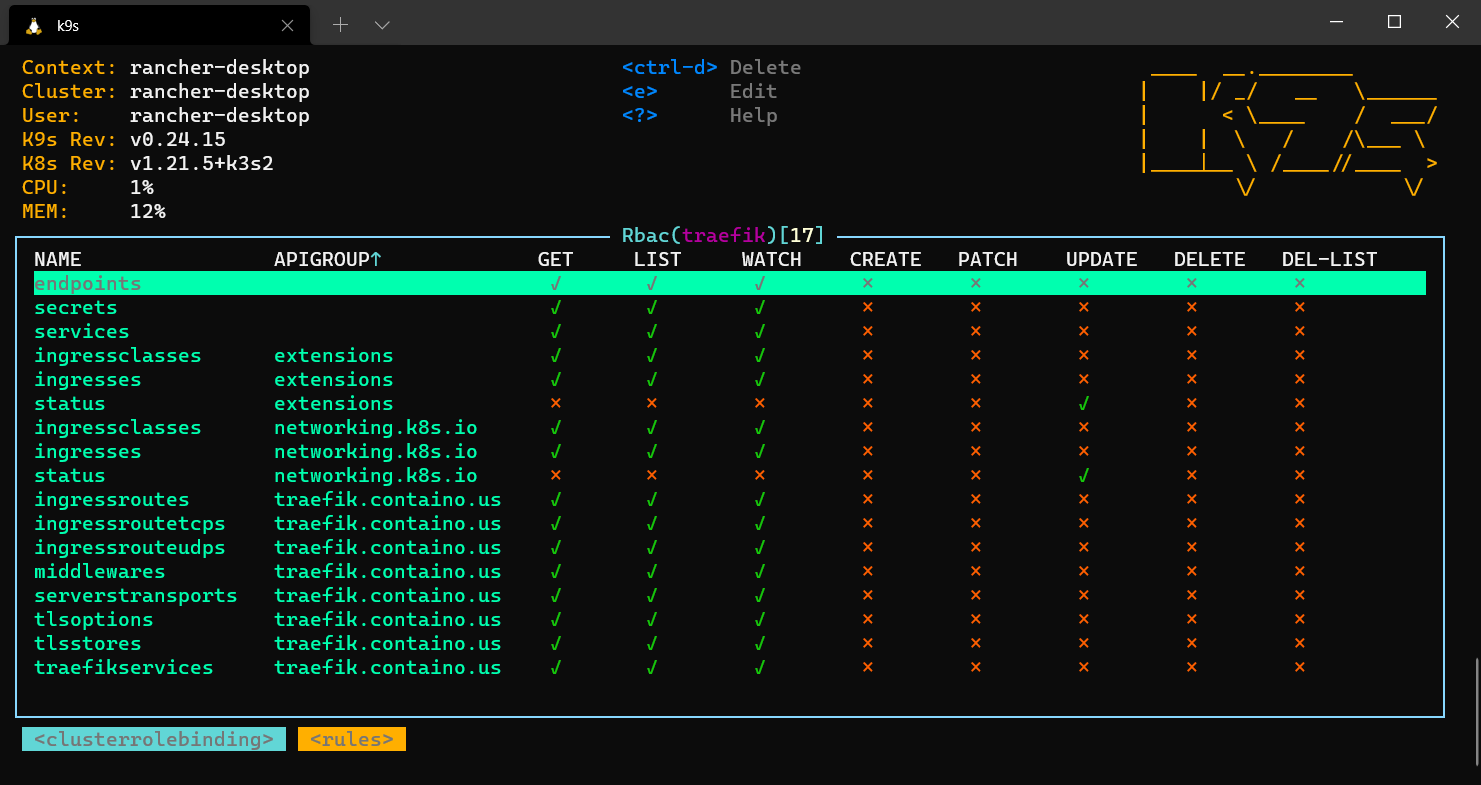Click the GET cross for networking.k8s.io status

coord(555,476)
